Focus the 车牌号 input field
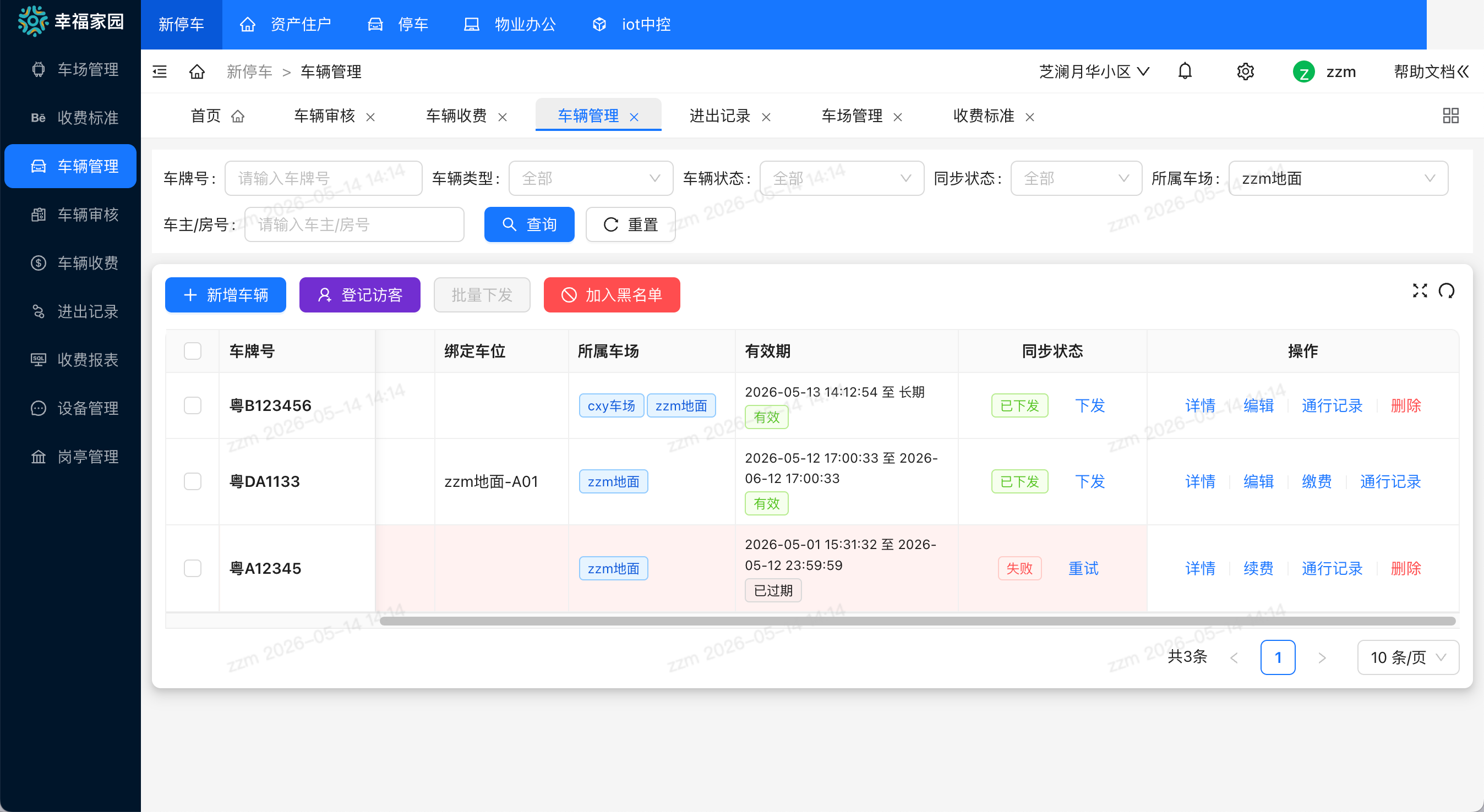This screenshot has height=812, width=1484. [x=323, y=178]
